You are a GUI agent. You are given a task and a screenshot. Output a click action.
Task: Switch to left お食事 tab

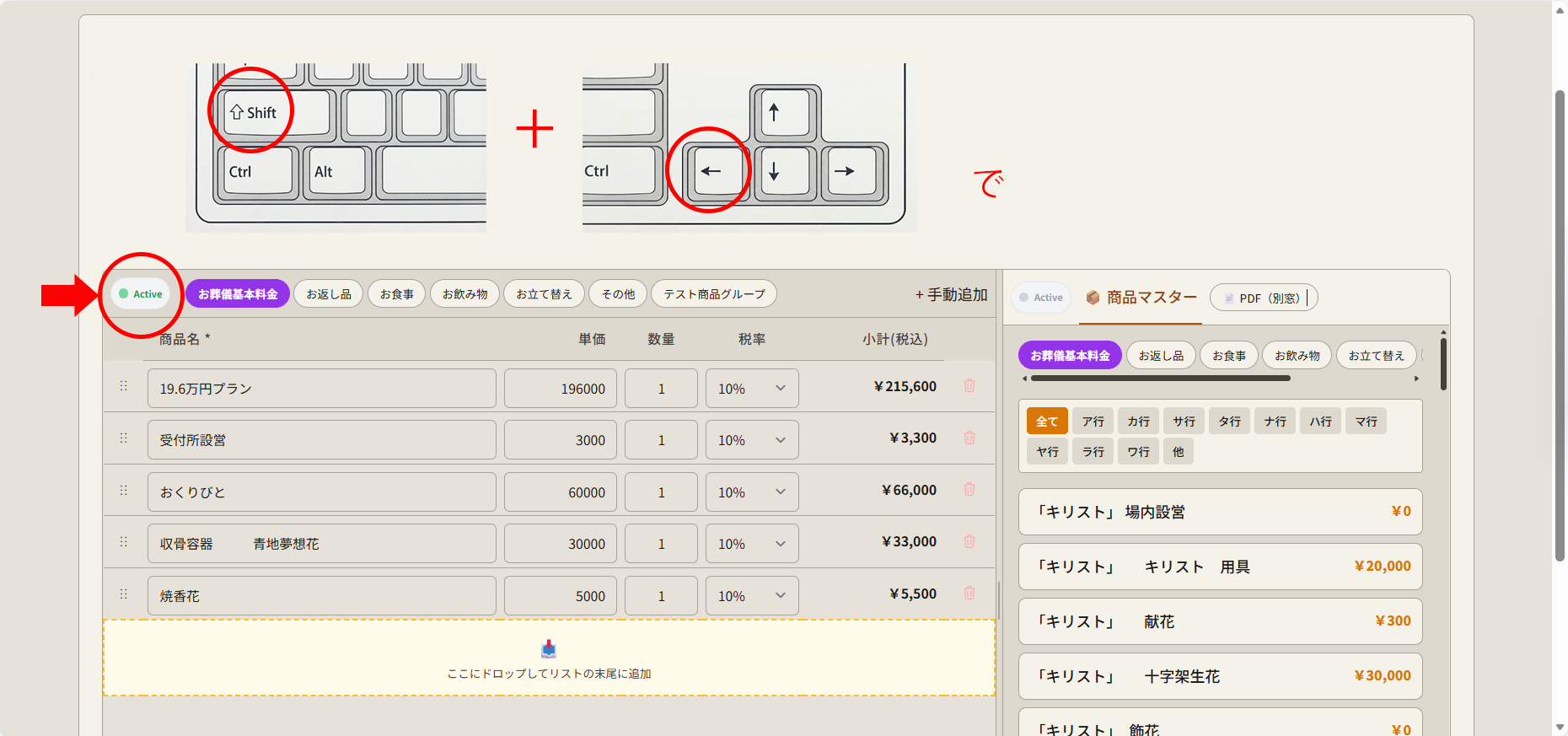[396, 294]
